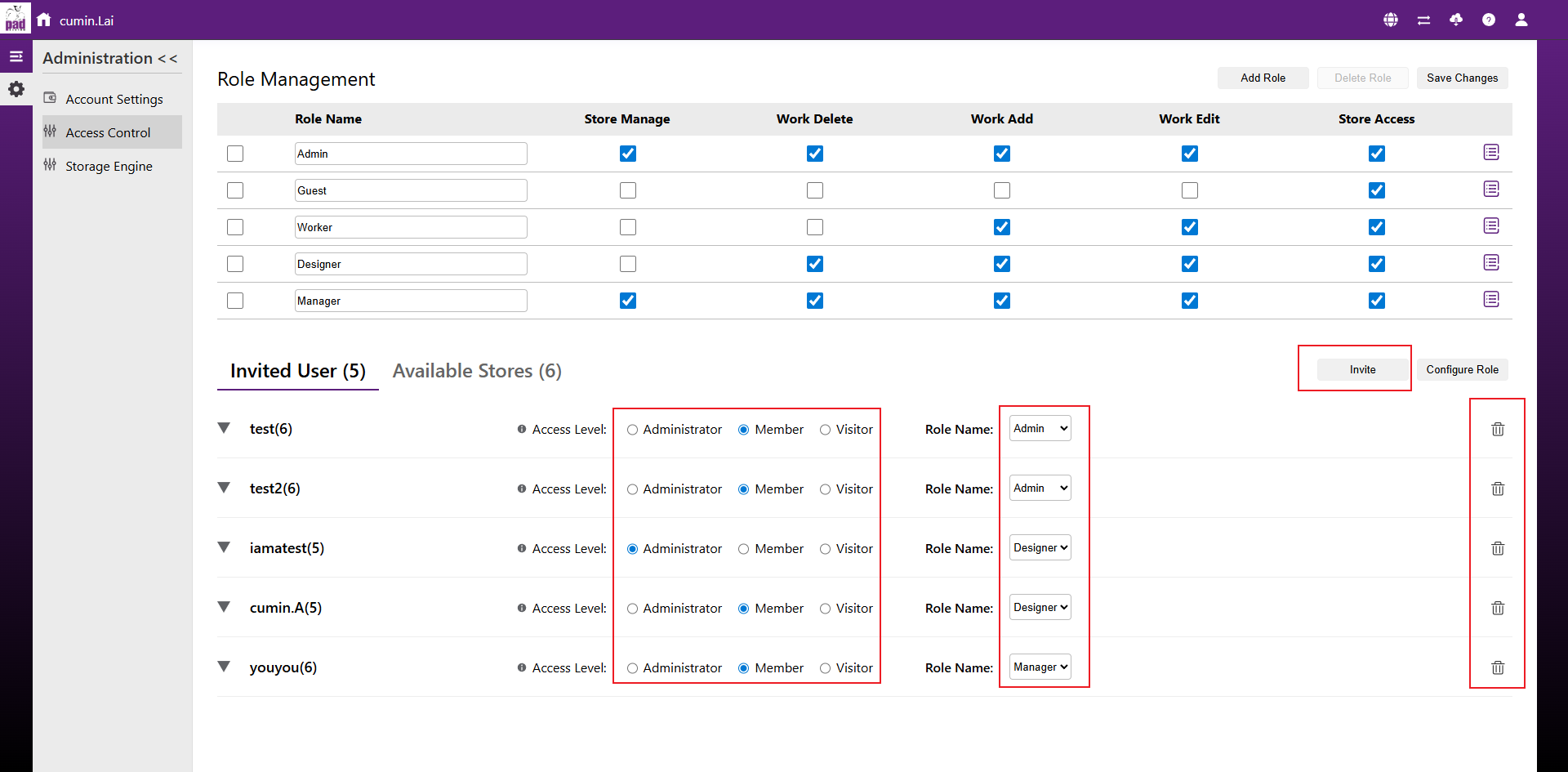Click the Save Changes button

[x=1462, y=78]
